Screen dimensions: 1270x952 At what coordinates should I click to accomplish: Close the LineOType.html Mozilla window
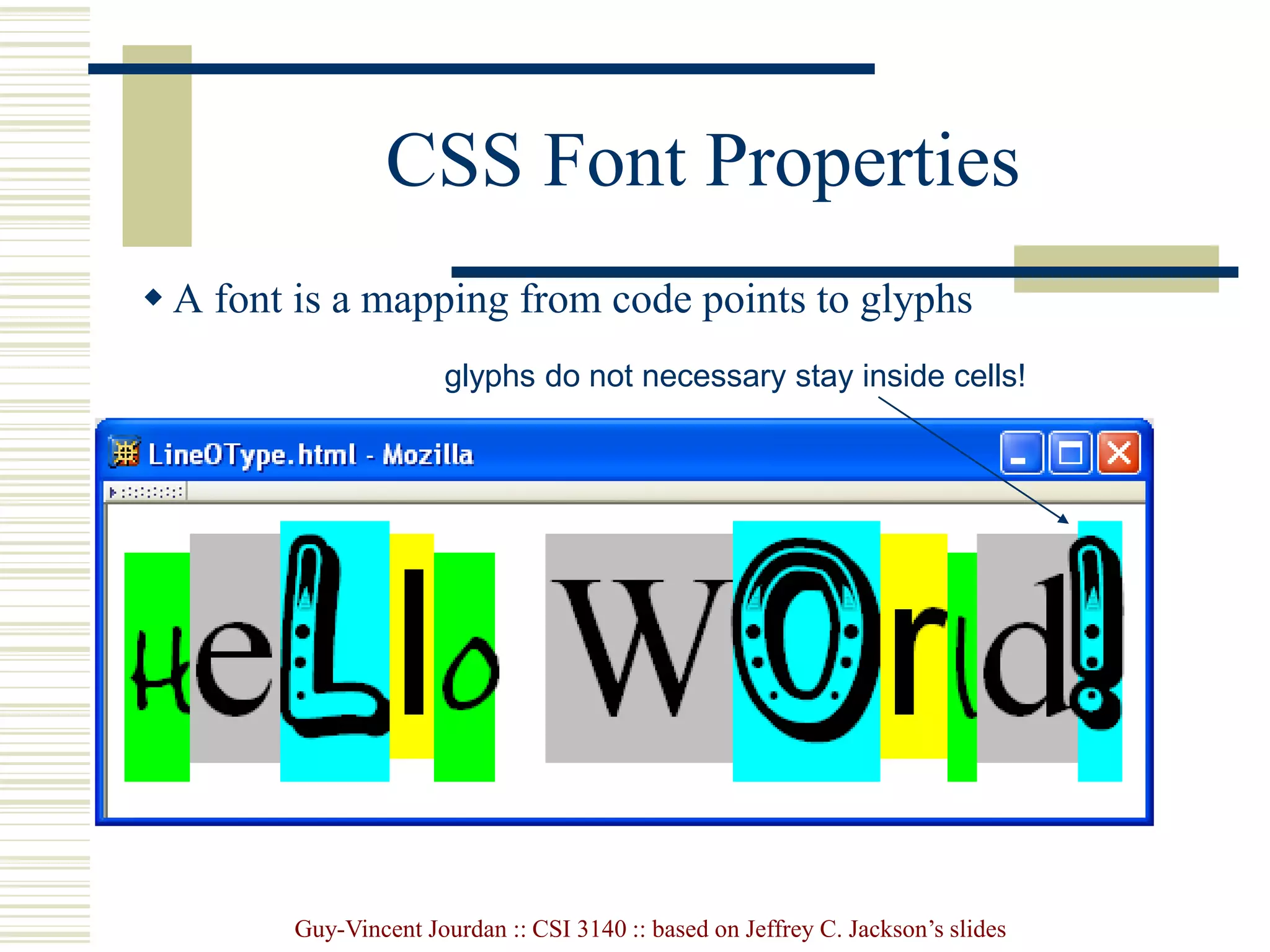(1119, 453)
